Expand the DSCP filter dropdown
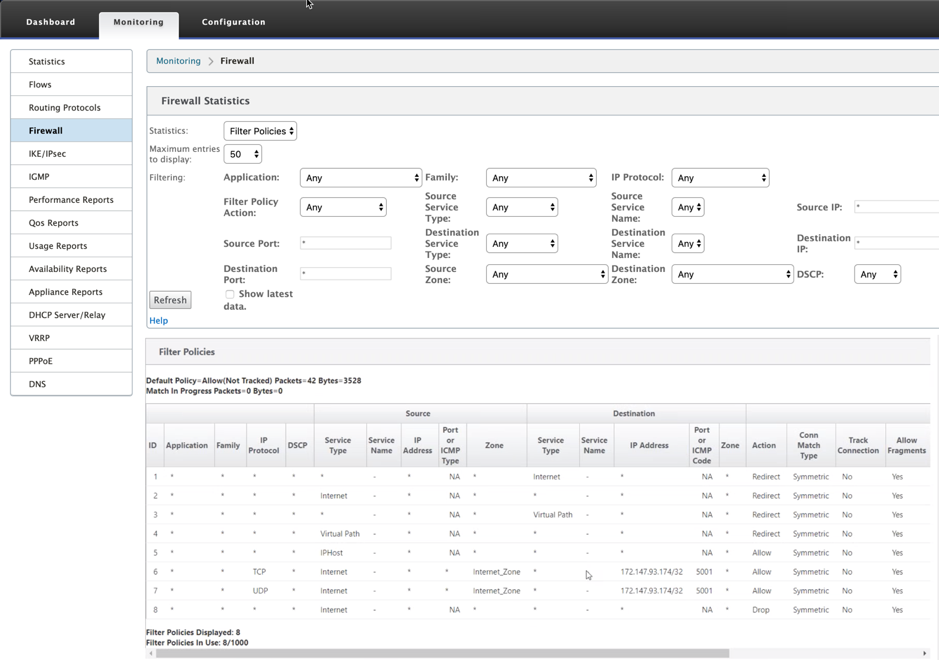This screenshot has width=939, height=660. 877,274
